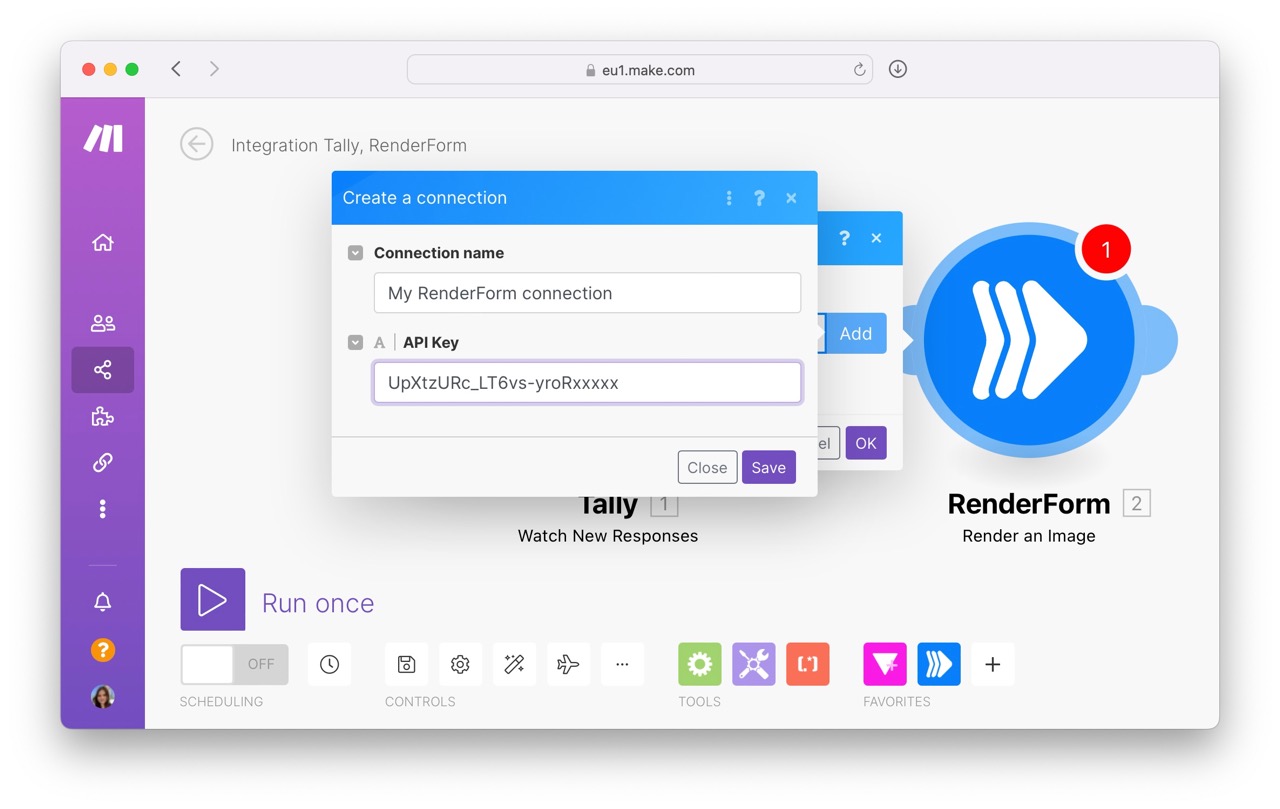Reload the page in Safari

[859, 70]
